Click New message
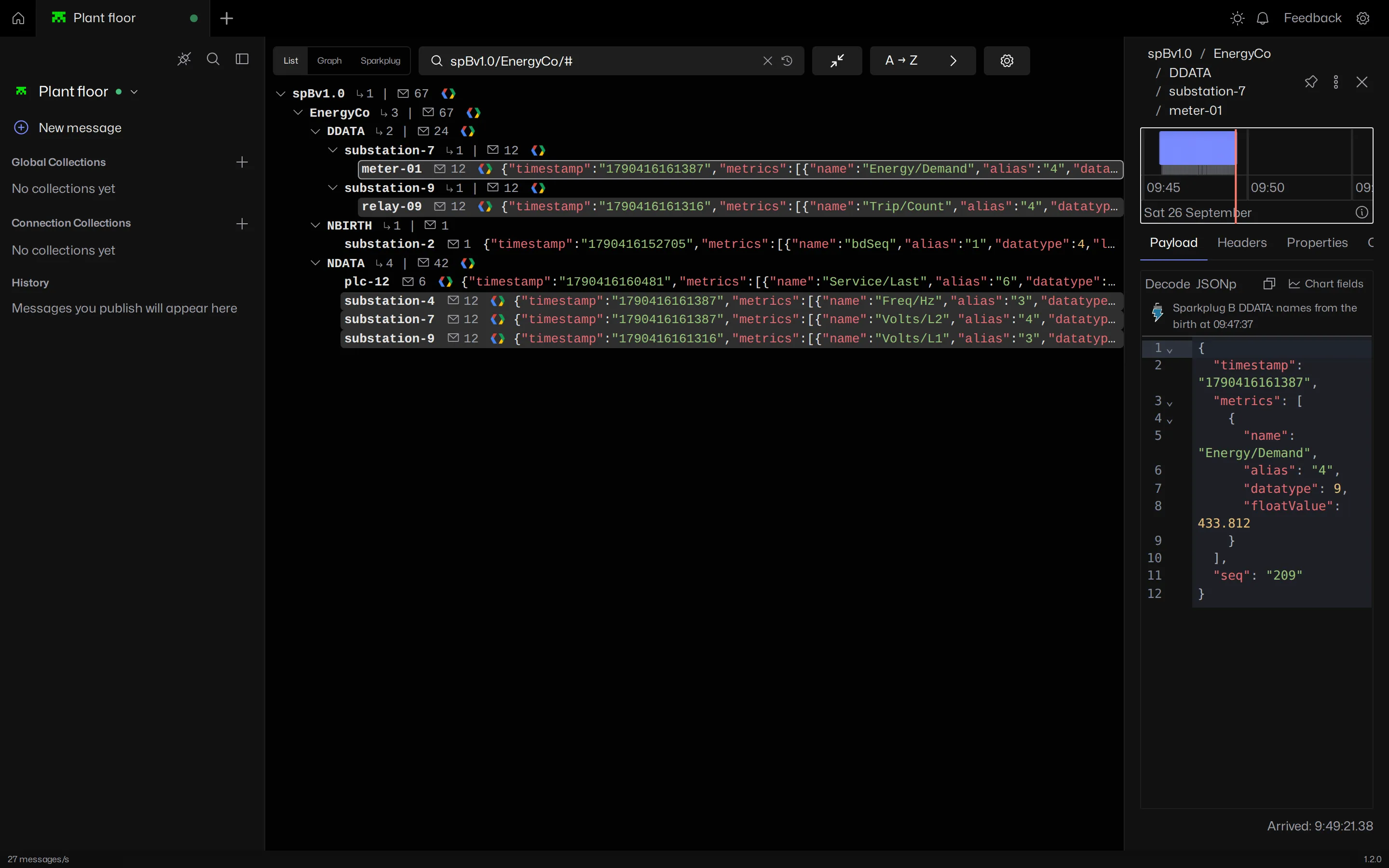The height and width of the screenshot is (868, 1389). coord(68,128)
